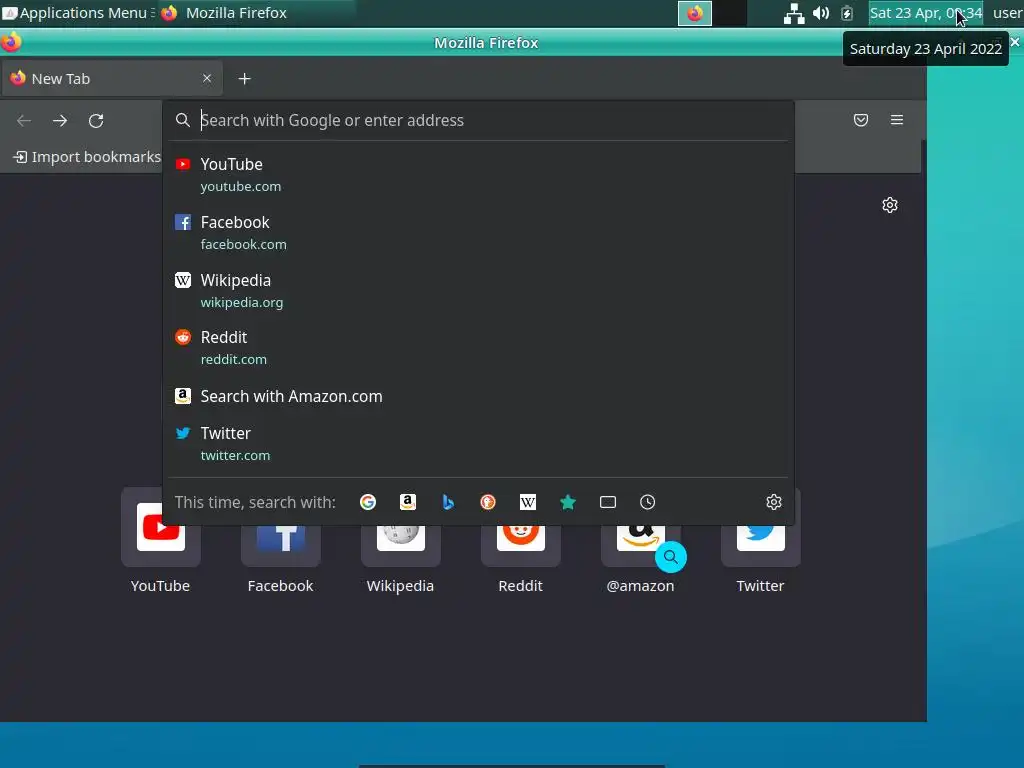Click the battery power icon in tray
This screenshot has width=1024, height=768.
[847, 13]
